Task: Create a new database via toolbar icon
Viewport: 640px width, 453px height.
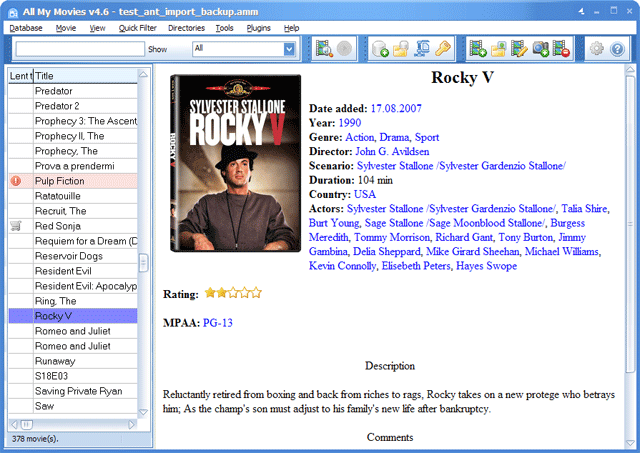Action: [380, 49]
